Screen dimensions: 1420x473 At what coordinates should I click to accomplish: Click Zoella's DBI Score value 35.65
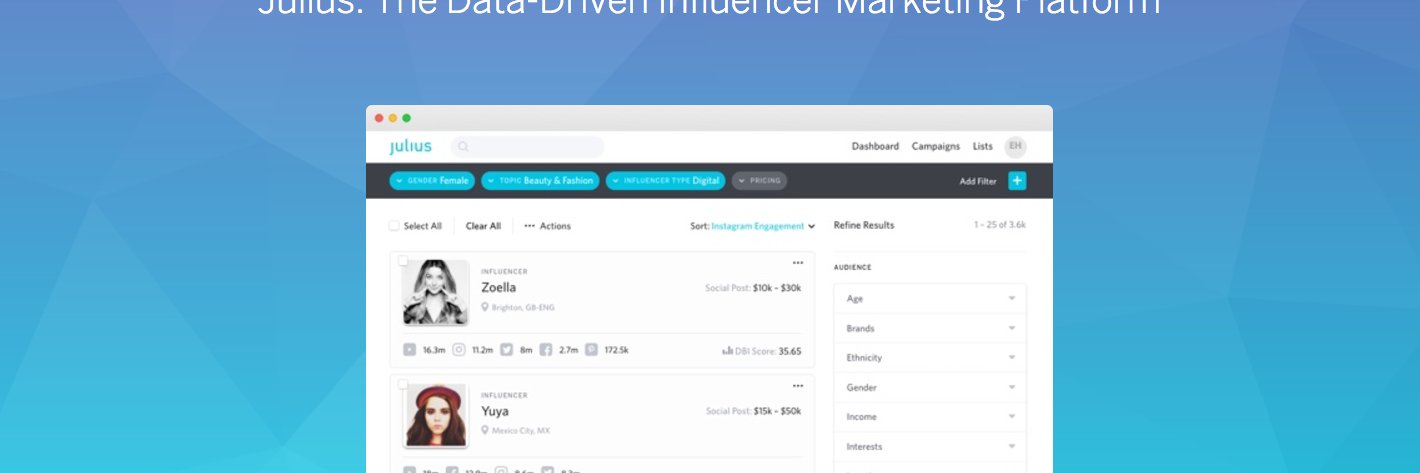tap(790, 351)
